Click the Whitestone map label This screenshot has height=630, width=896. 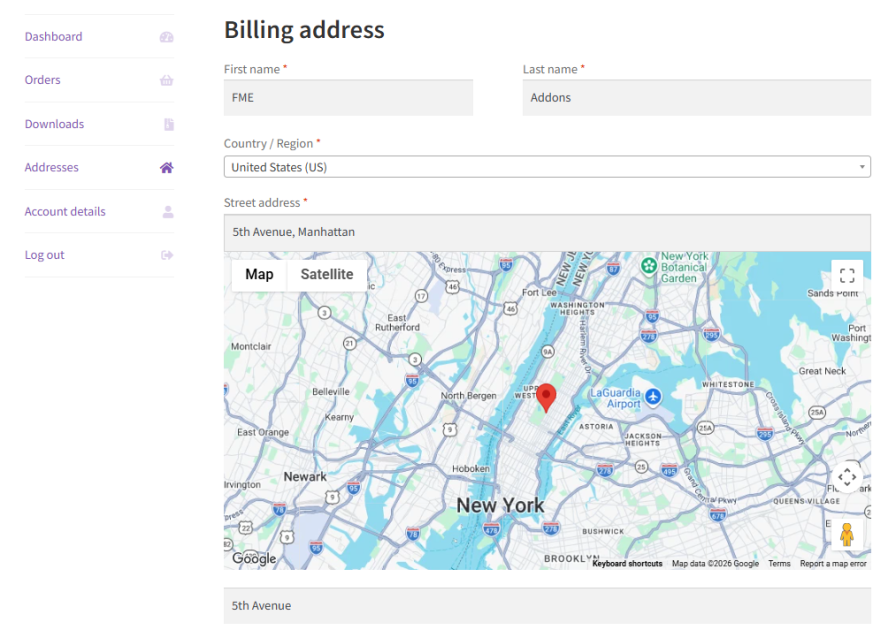(x=728, y=385)
